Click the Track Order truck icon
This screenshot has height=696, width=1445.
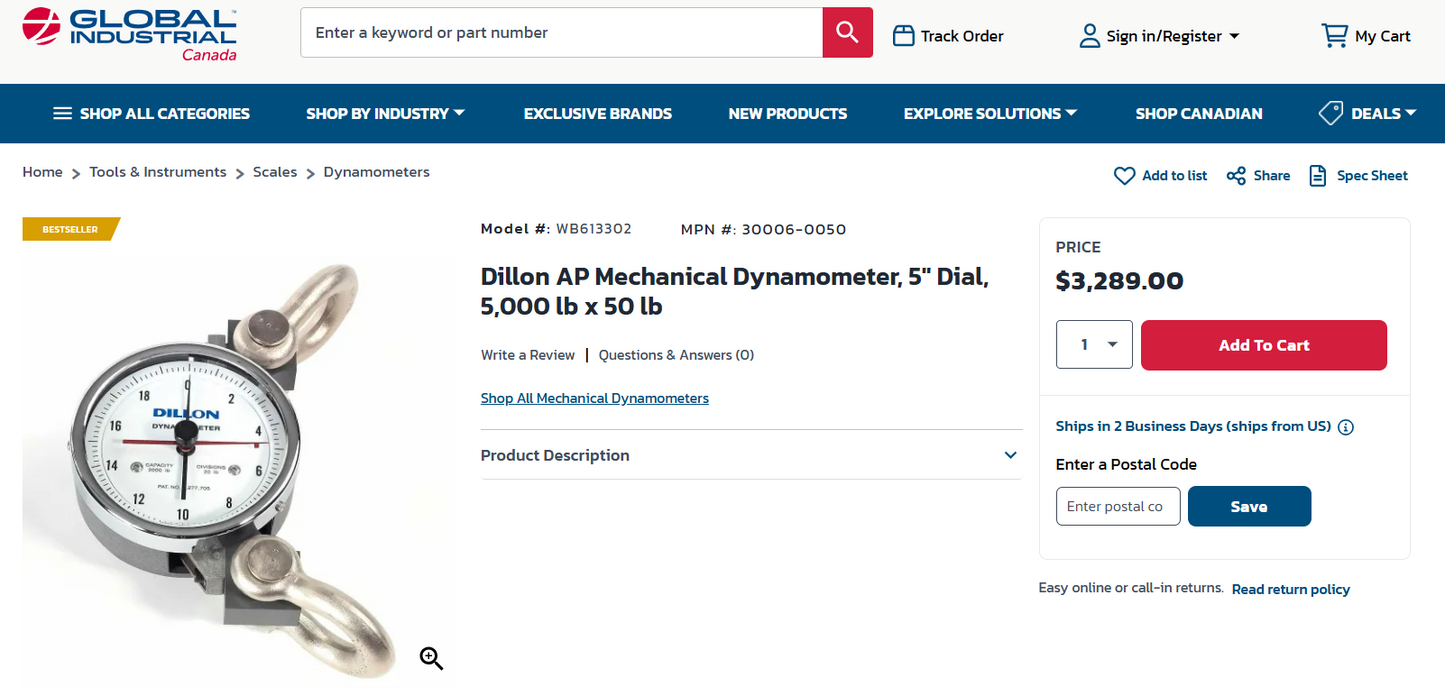pyautogui.click(x=902, y=35)
